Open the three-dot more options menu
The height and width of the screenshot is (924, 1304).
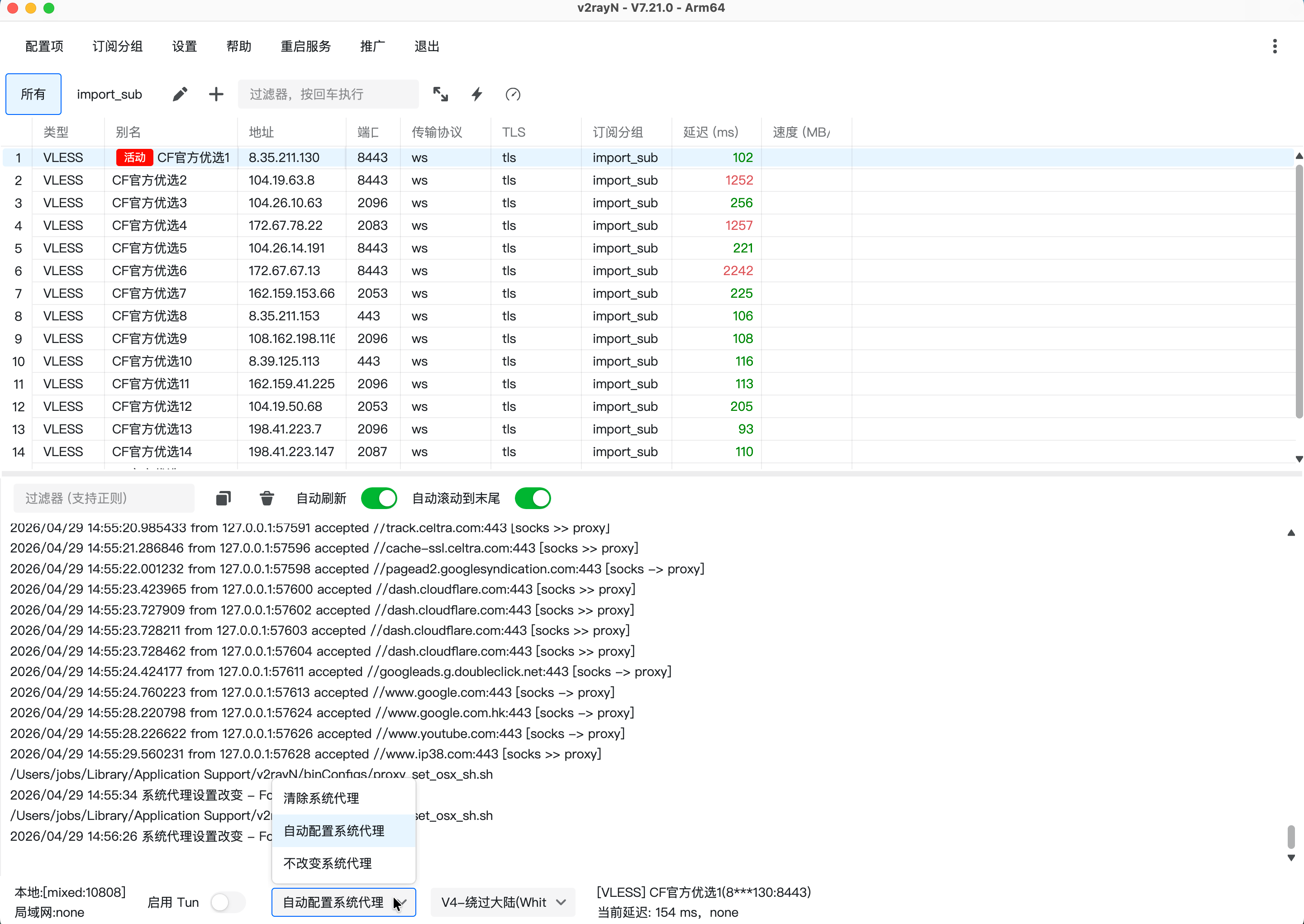coord(1275,46)
